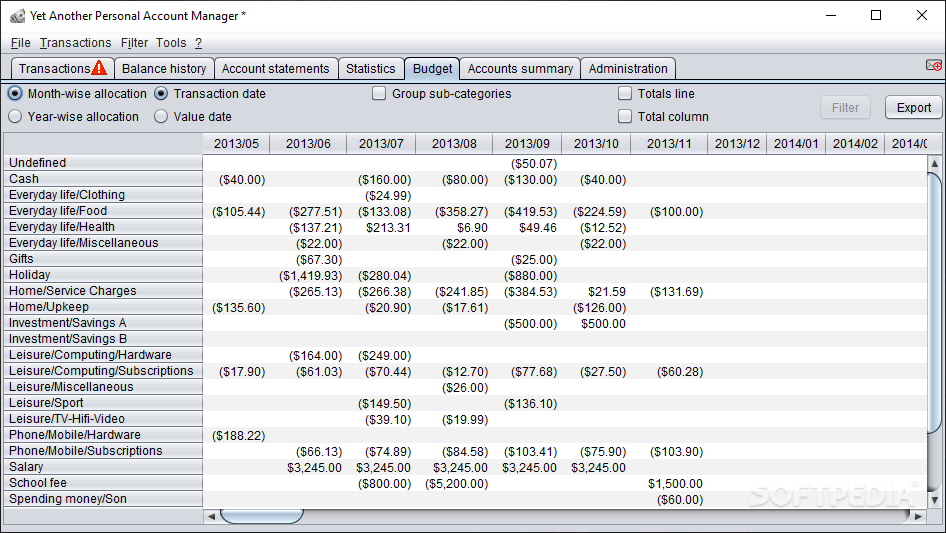Click the warning icon on the Transactions tab
This screenshot has width=946, height=533.
point(99,68)
